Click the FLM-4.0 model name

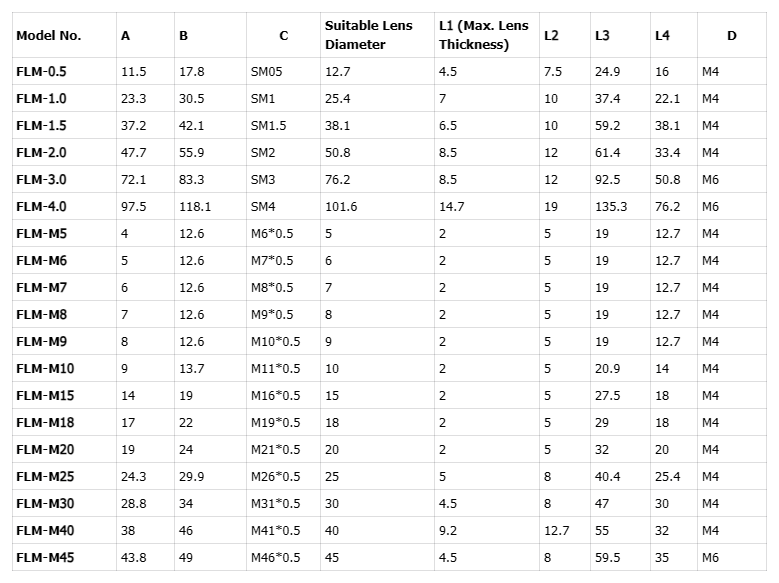tap(41, 207)
